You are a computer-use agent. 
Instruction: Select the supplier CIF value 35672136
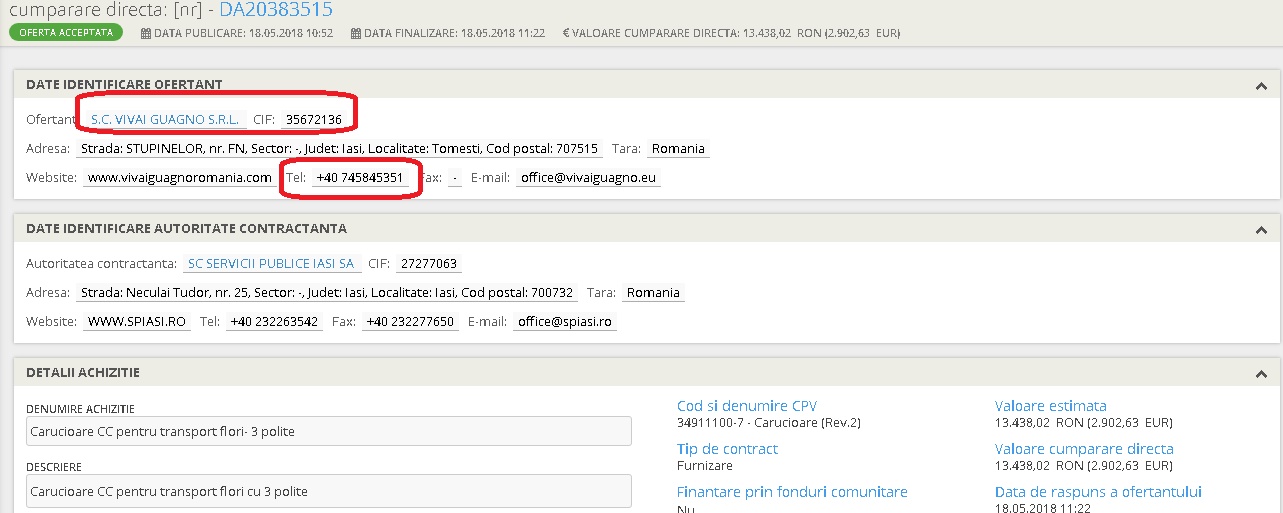click(313, 120)
